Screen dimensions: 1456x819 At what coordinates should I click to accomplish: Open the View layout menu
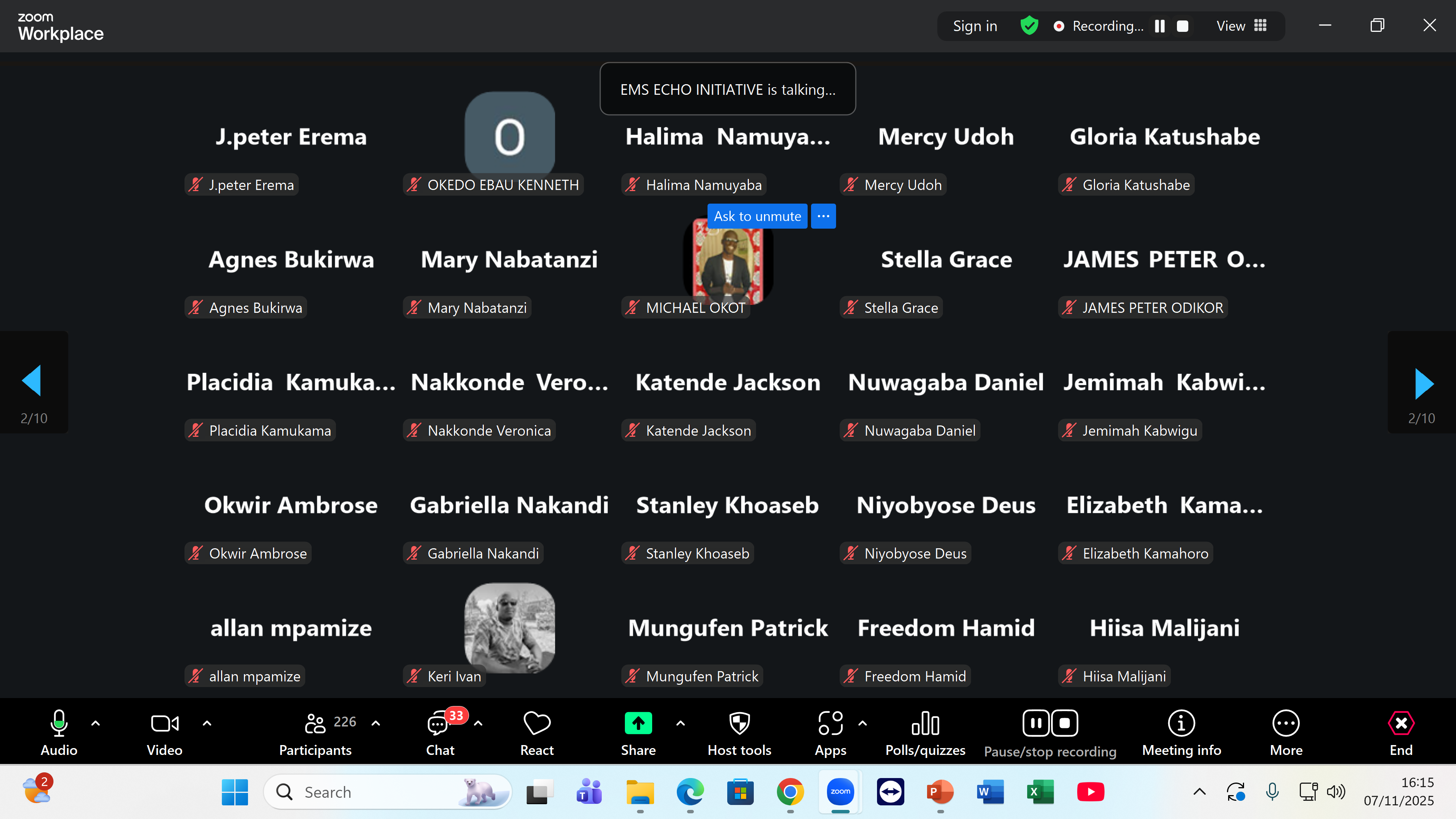(1241, 26)
